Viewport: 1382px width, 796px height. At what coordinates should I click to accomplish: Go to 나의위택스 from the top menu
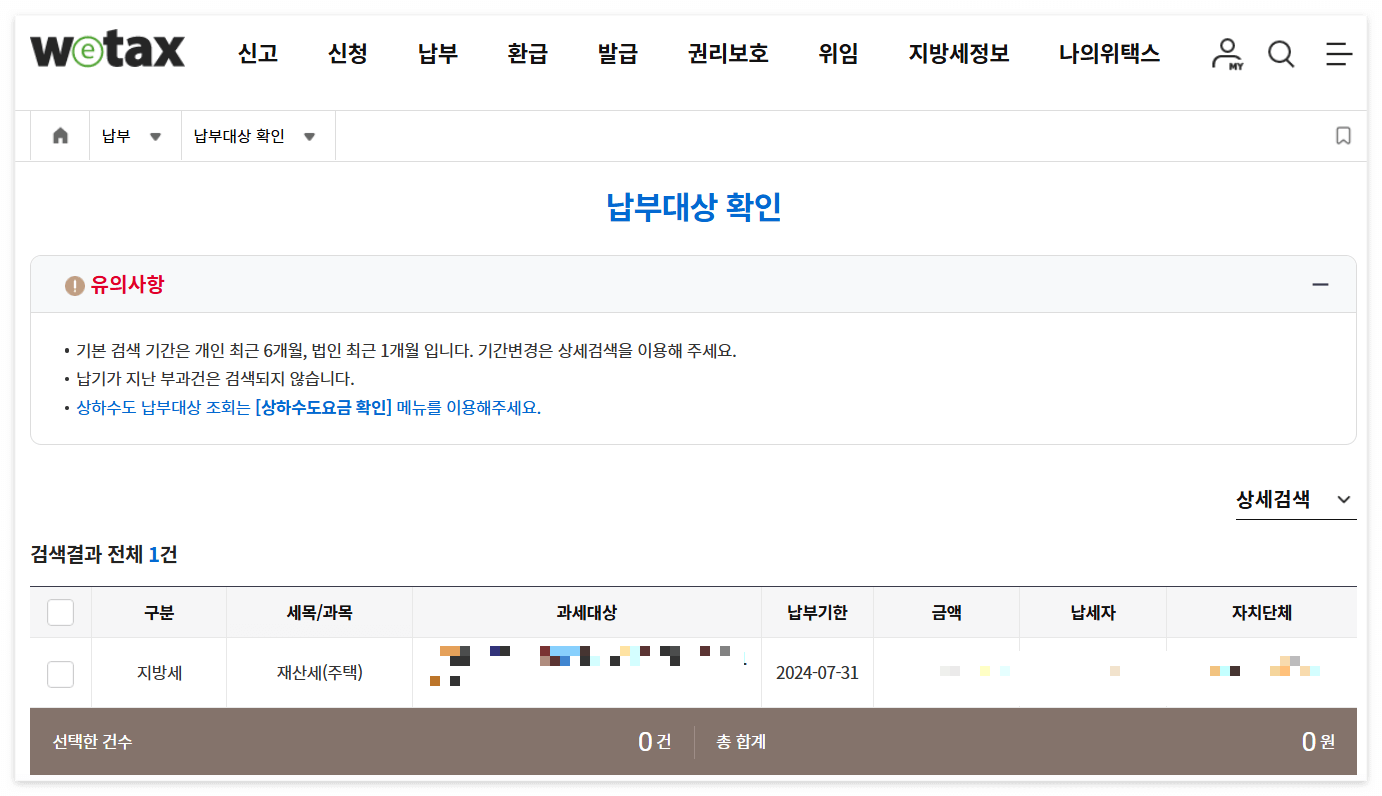(1109, 54)
